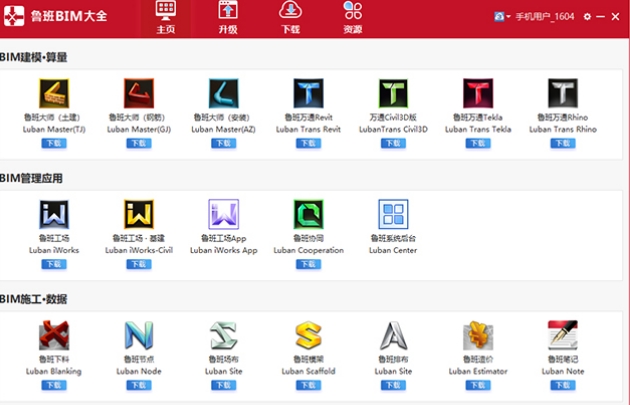Pick the Luban Site icon with A logo
630x405 pixels.
(393, 335)
